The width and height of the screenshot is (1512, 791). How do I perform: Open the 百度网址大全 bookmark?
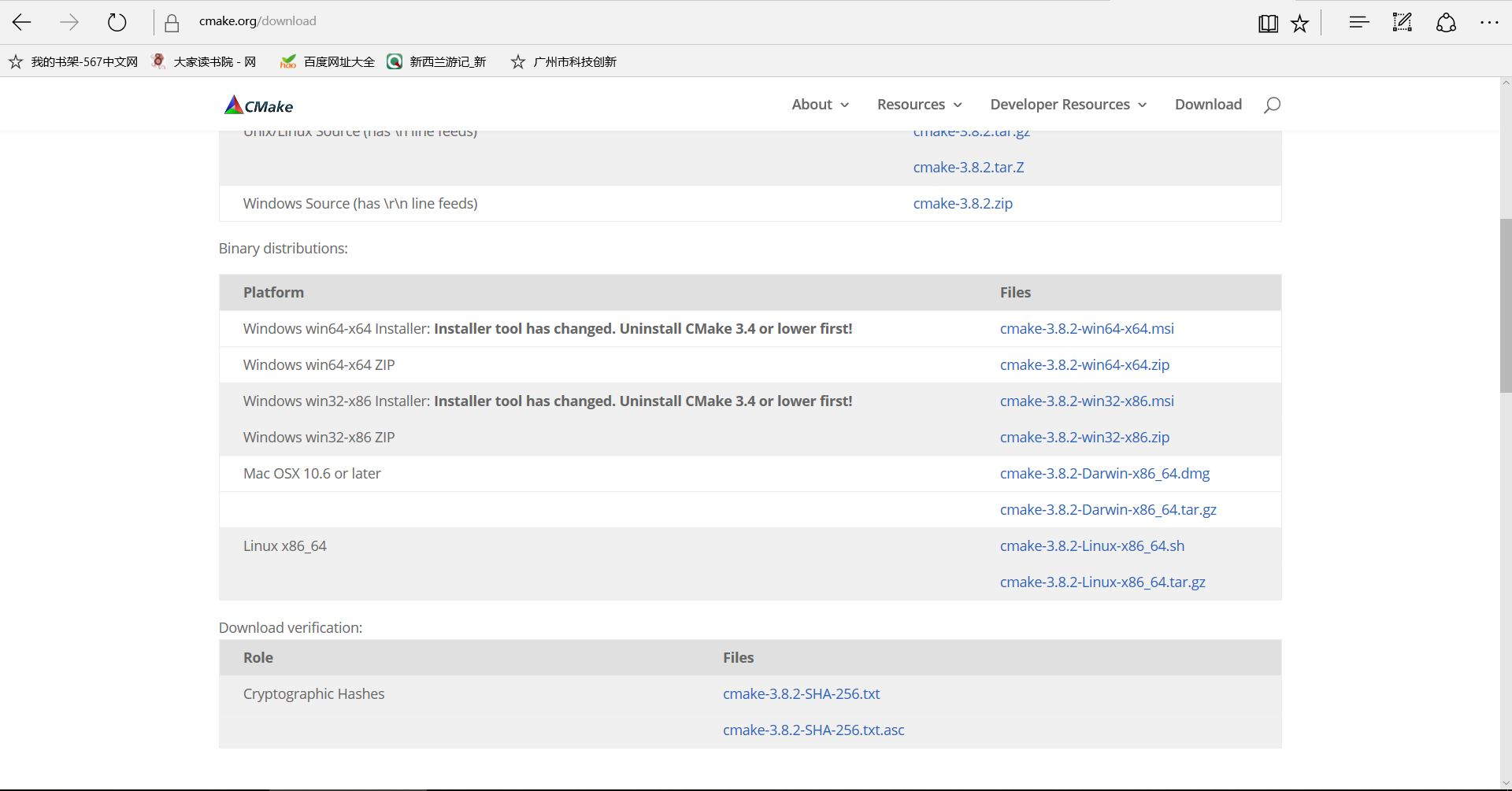pos(339,61)
